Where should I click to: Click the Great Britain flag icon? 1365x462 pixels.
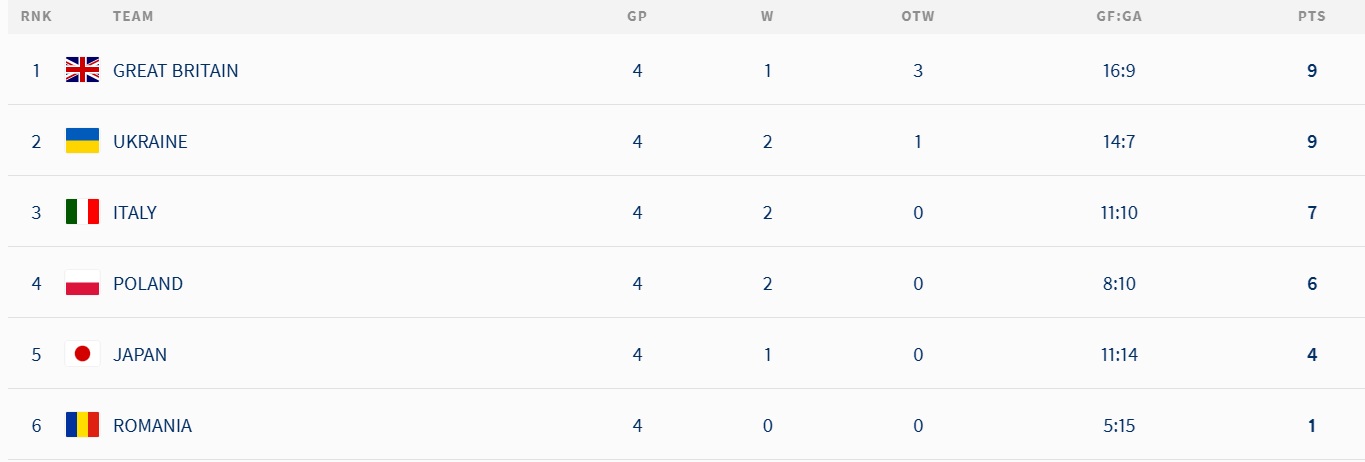click(82, 70)
